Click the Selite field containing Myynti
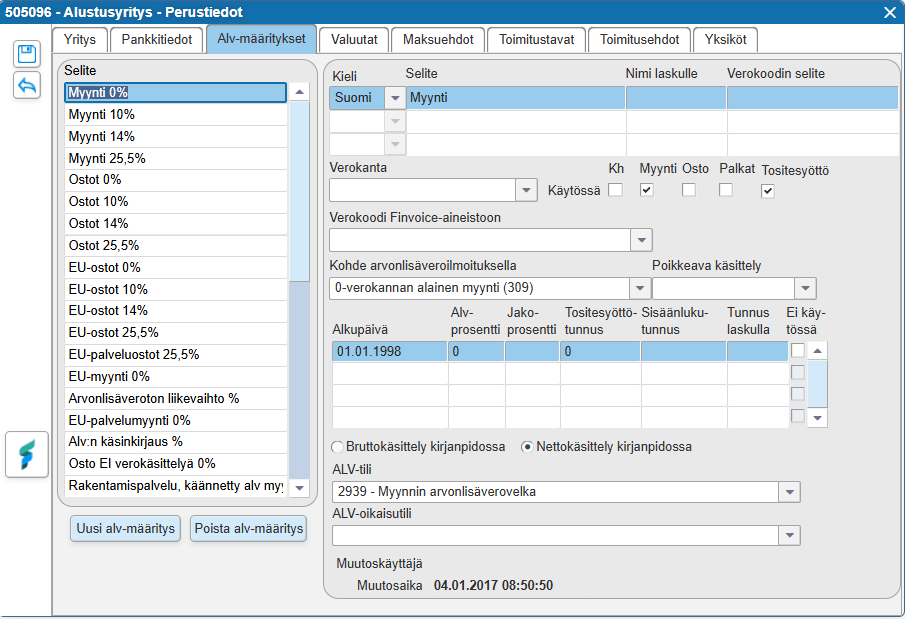This screenshot has width=905, height=619. (x=516, y=98)
